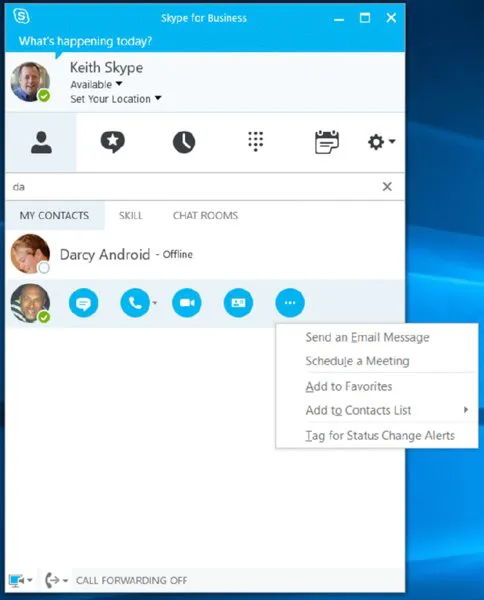This screenshot has height=600, width=484.
Task: Minimize the Skype for Business window
Action: (339, 19)
